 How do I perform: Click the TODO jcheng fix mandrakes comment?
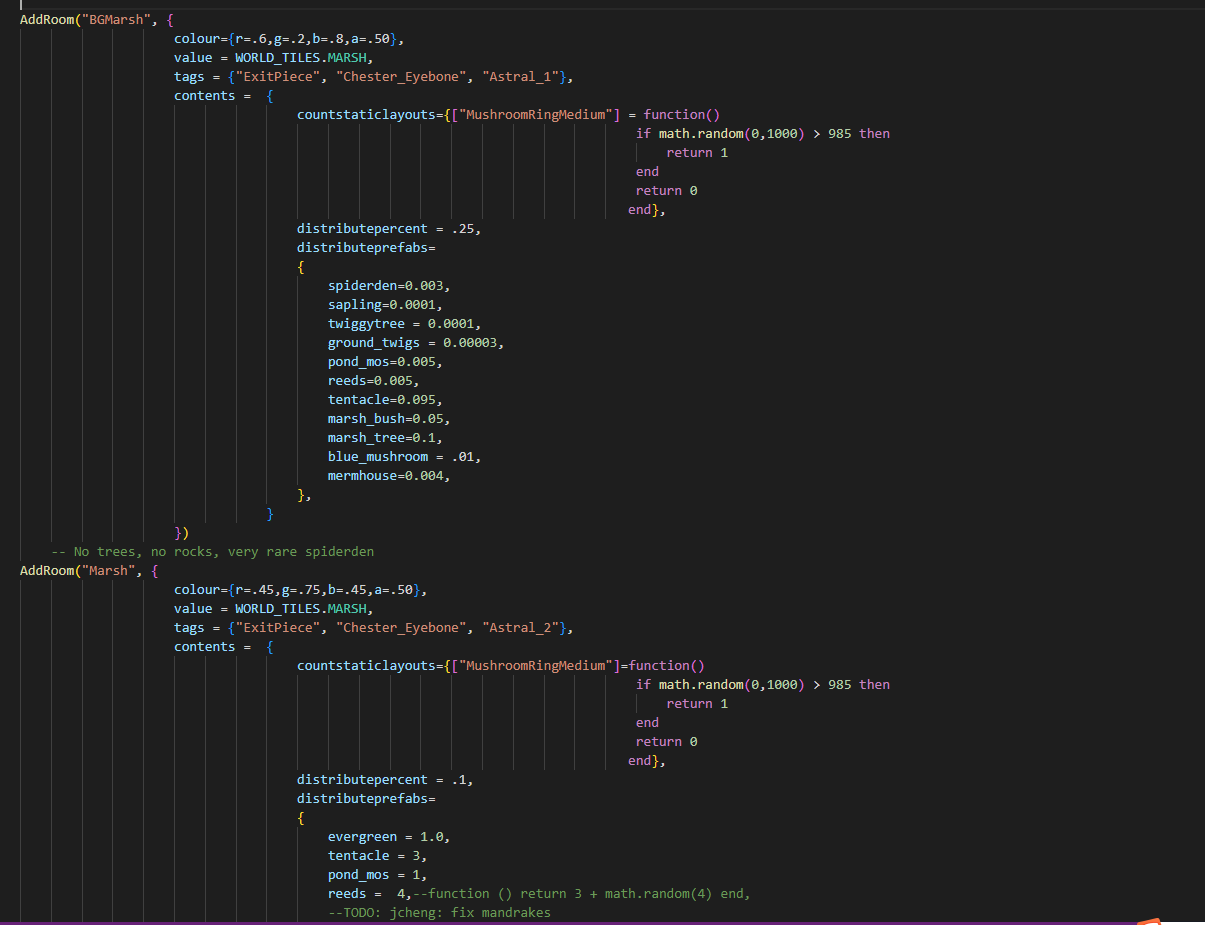coord(439,913)
